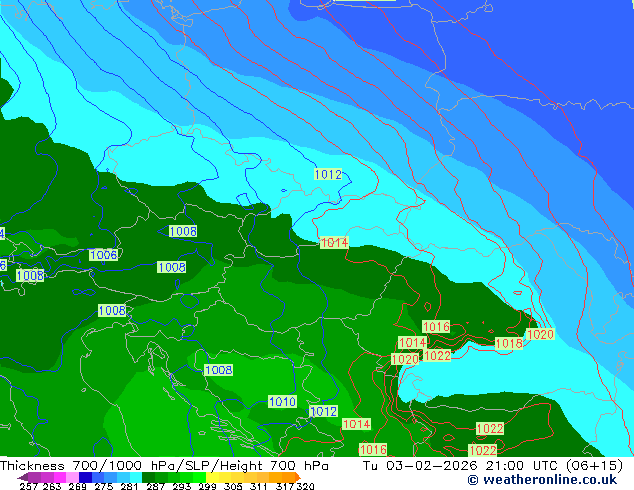Click the 1020 label left of 1022
The width and height of the screenshot is (634, 490).
point(405,359)
